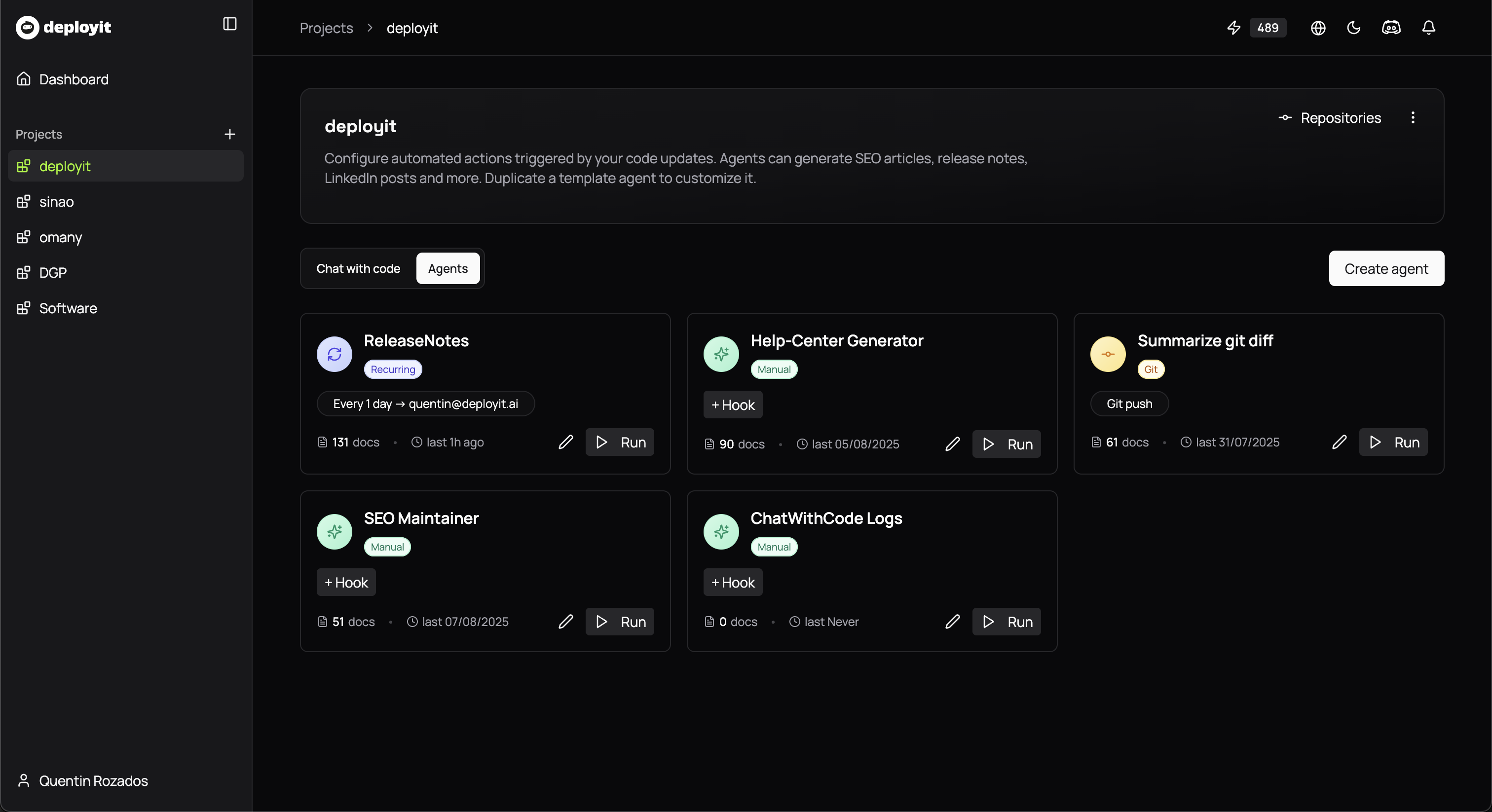This screenshot has width=1492, height=812.
Task: Add a new project plus icon
Action: pyautogui.click(x=229, y=134)
